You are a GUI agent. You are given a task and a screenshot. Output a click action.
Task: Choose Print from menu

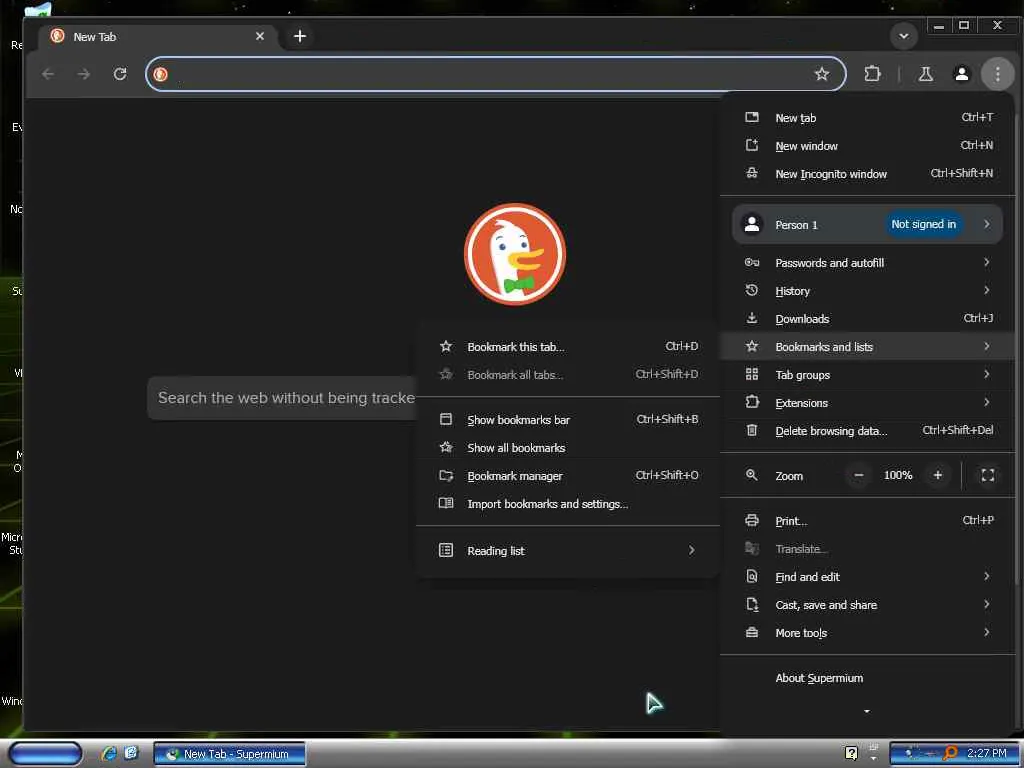(868, 521)
